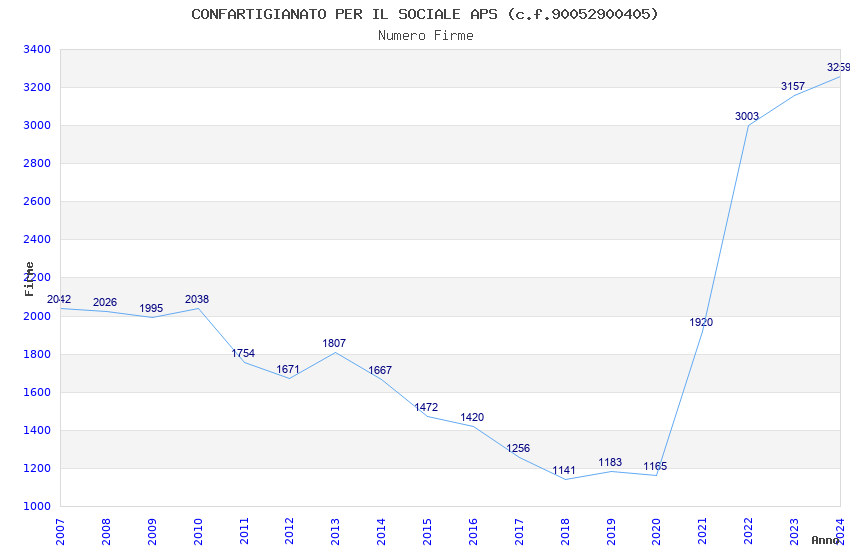Click y-axis value 1800

click(x=37, y=354)
